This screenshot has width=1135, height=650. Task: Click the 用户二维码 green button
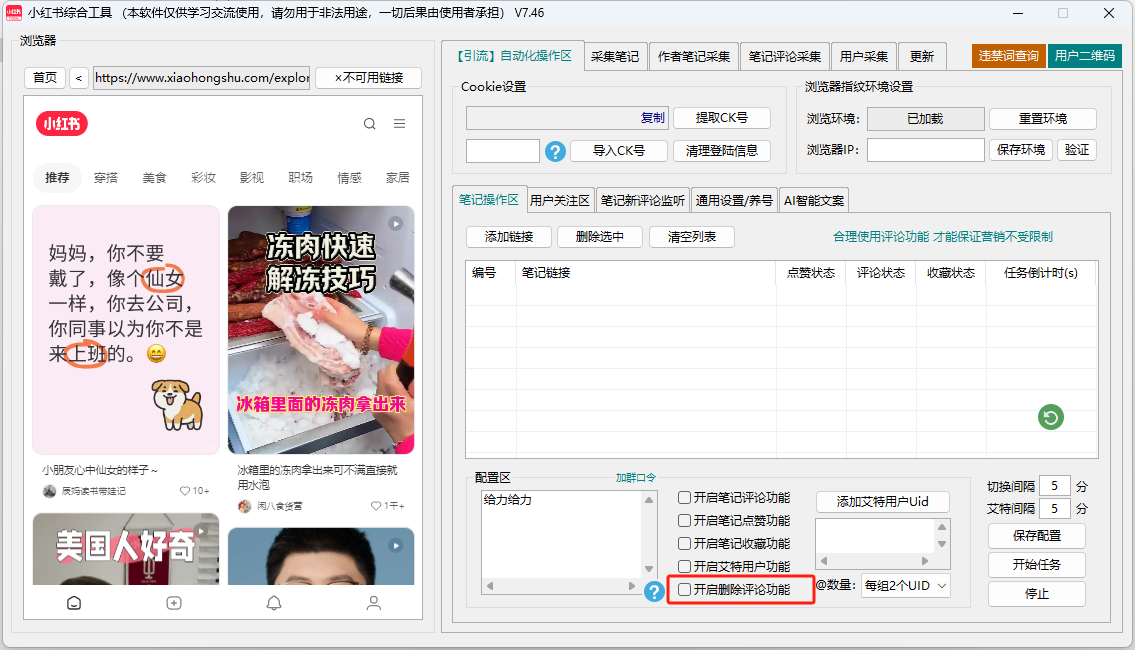[1084, 56]
